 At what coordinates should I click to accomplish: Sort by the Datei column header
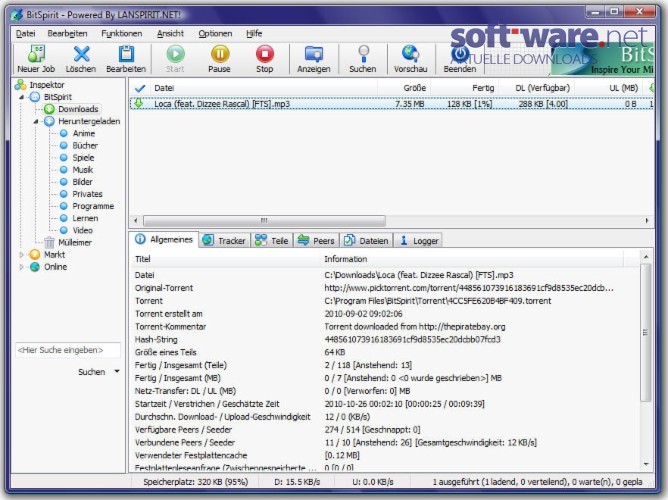pos(263,88)
